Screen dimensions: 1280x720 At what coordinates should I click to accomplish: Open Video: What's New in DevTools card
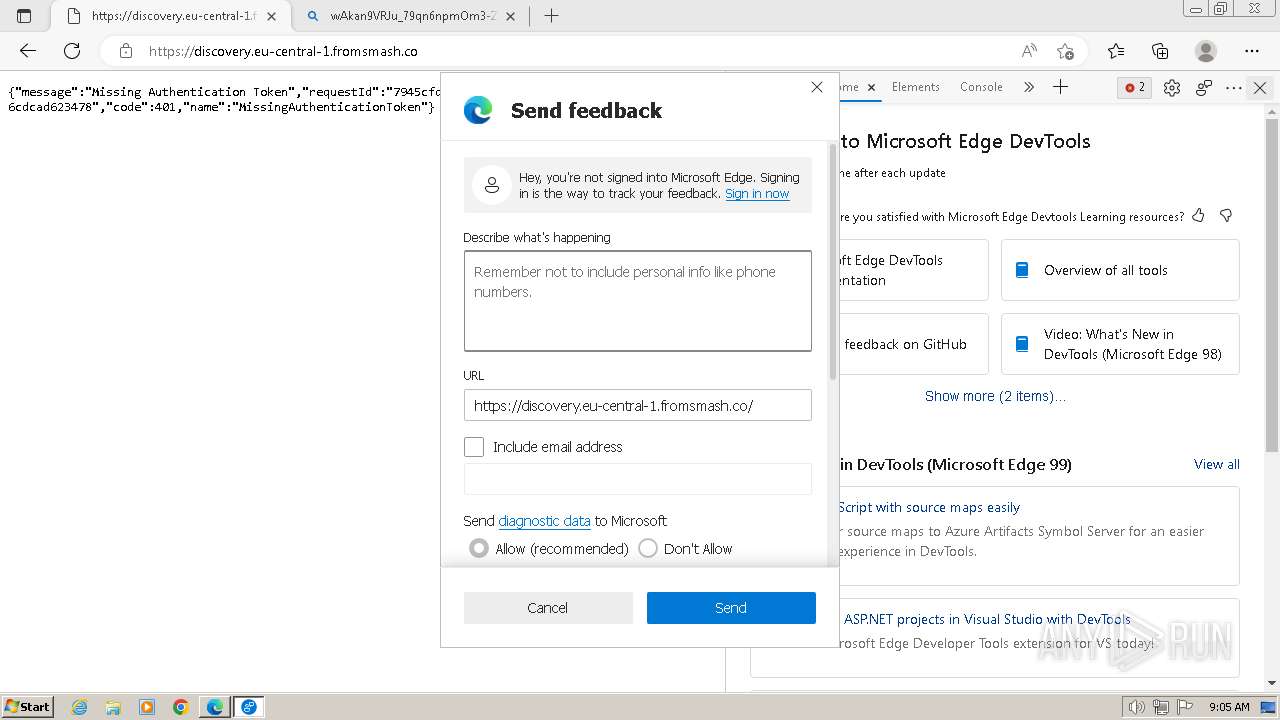1120,344
